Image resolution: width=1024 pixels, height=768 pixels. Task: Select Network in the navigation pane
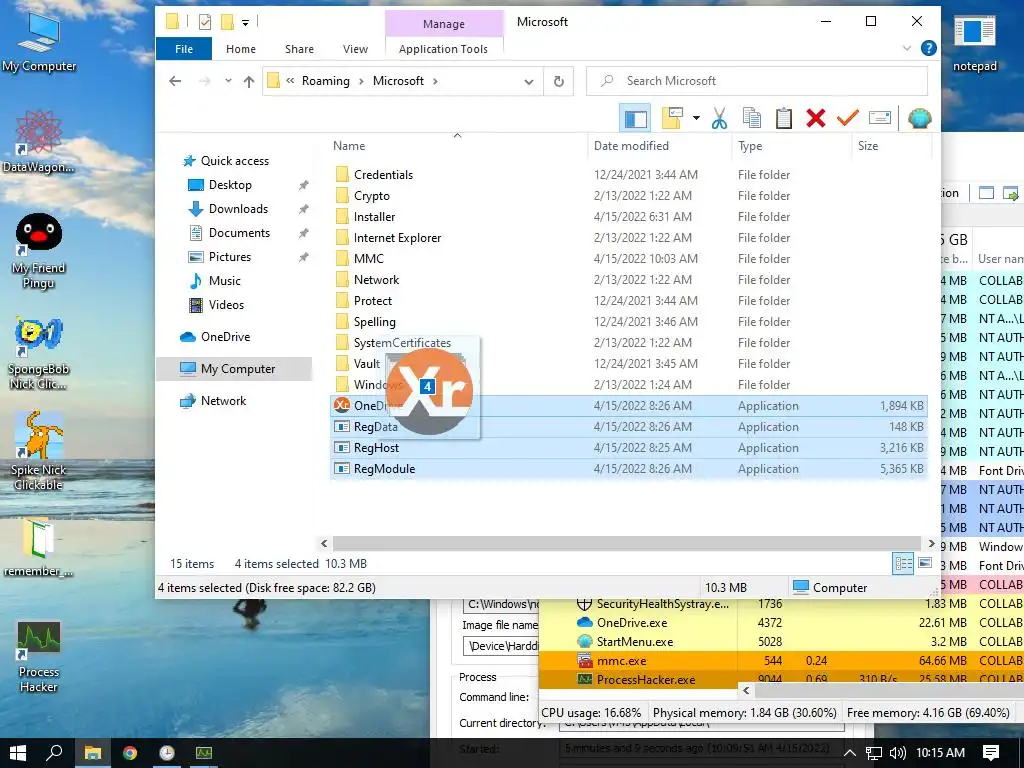tap(223, 401)
